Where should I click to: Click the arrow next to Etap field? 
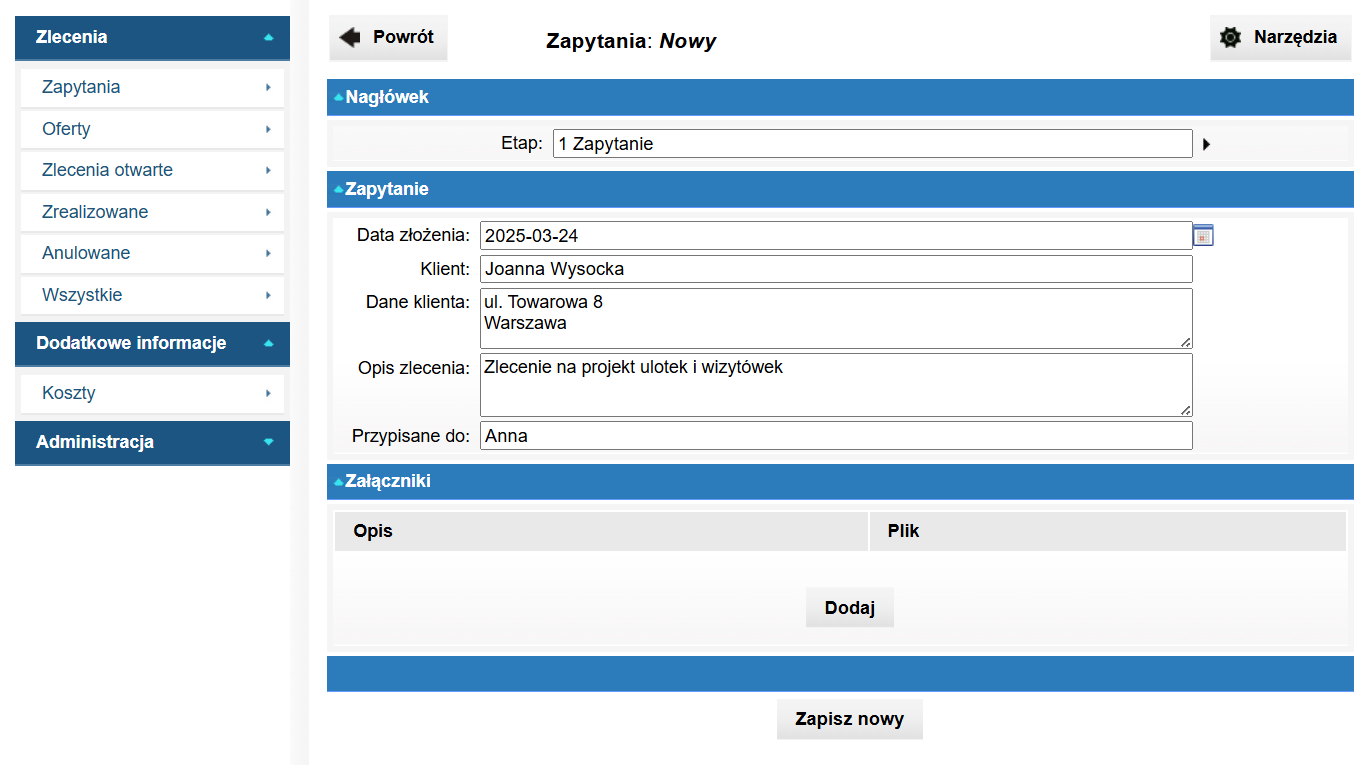tap(1206, 144)
